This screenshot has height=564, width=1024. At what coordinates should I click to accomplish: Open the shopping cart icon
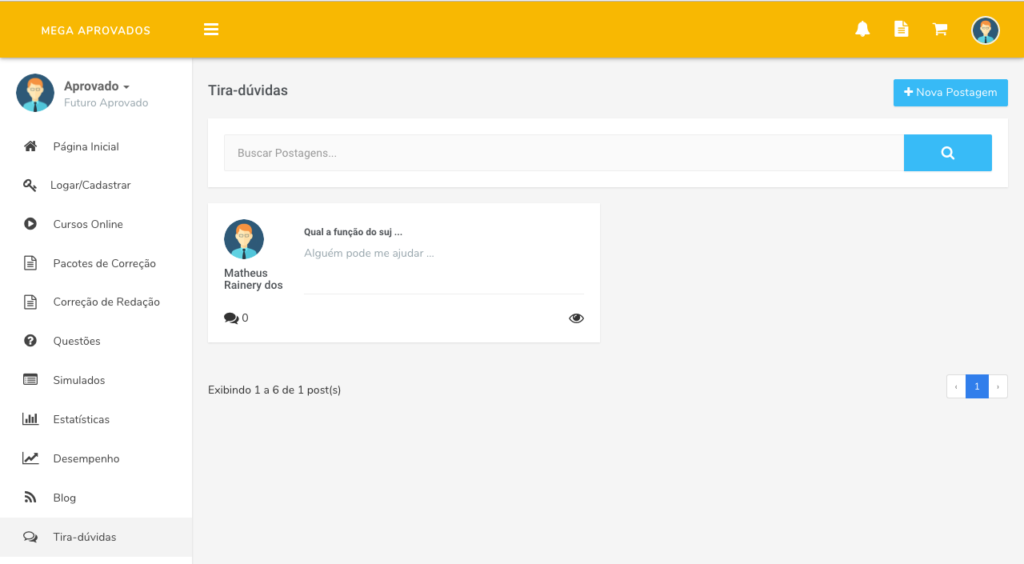point(940,29)
